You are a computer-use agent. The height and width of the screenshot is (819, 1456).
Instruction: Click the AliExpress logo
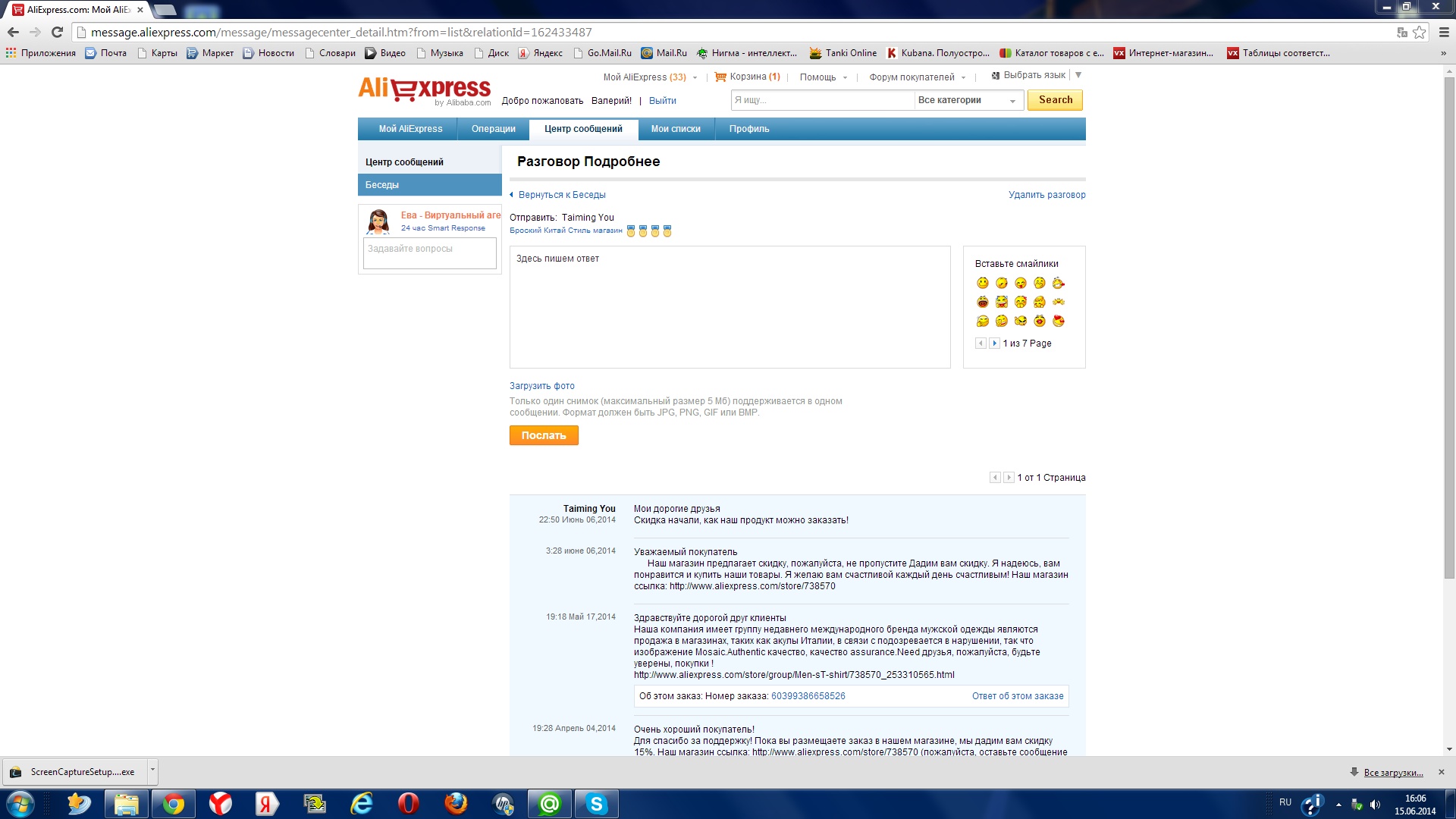pos(425,89)
